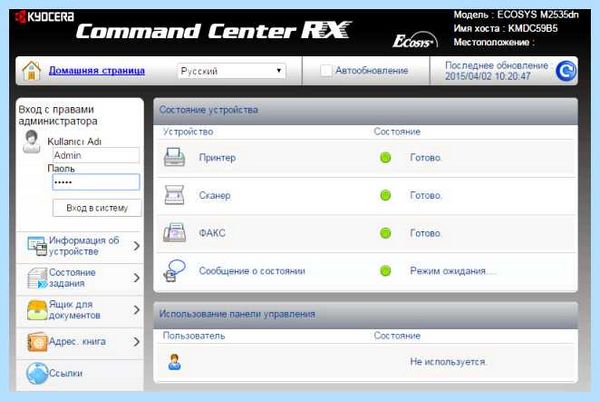The height and width of the screenshot is (401, 600).
Task: Click the Сканер device icon
Action: click(174, 195)
